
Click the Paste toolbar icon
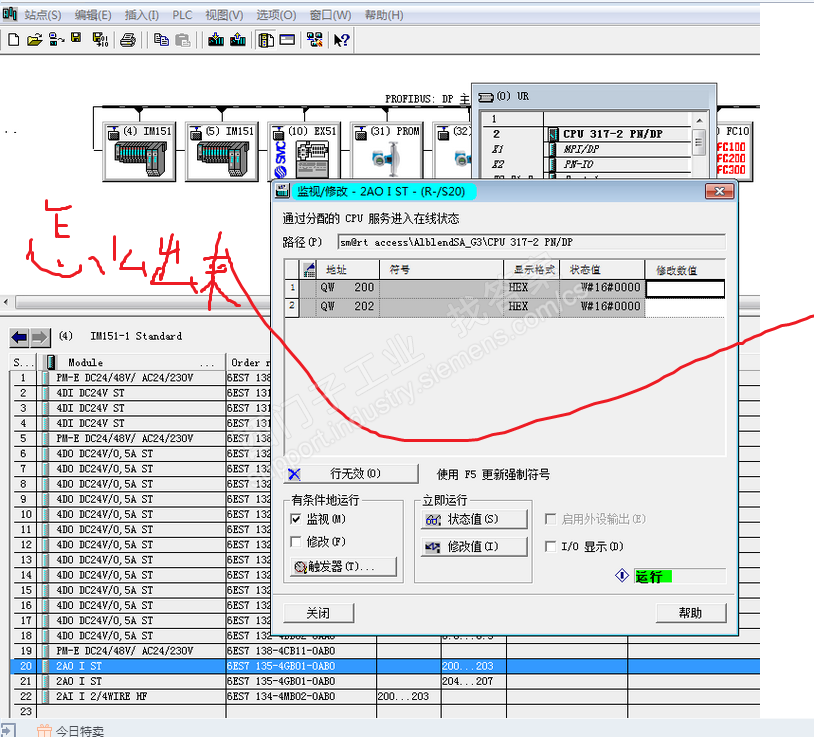(x=182, y=39)
